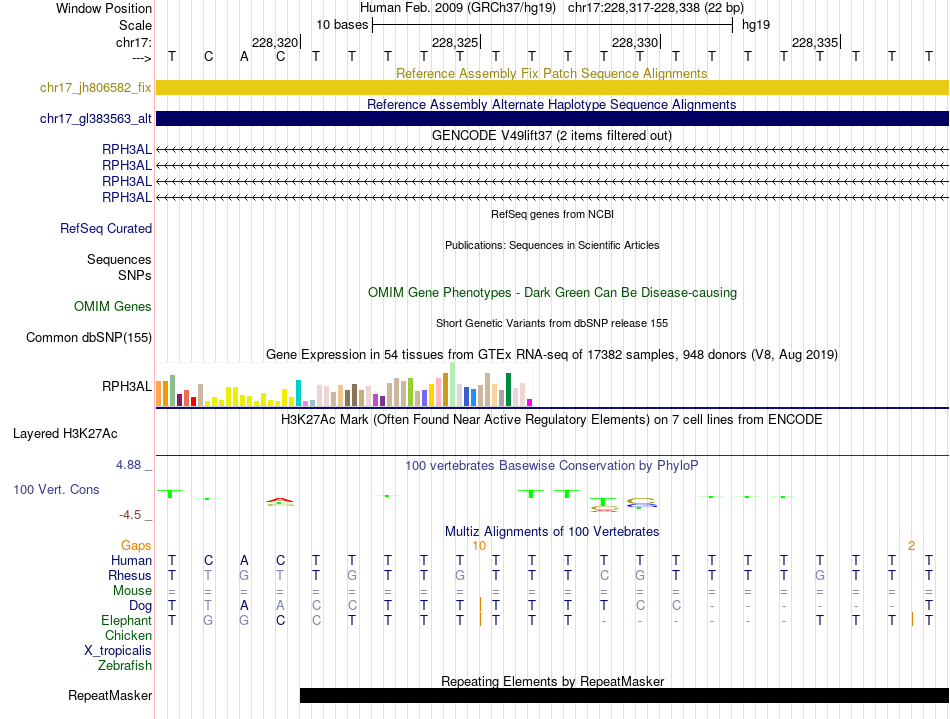Click the 4.88 PhyloP upper scale value
The height and width of the screenshot is (719, 950).
tap(128, 465)
